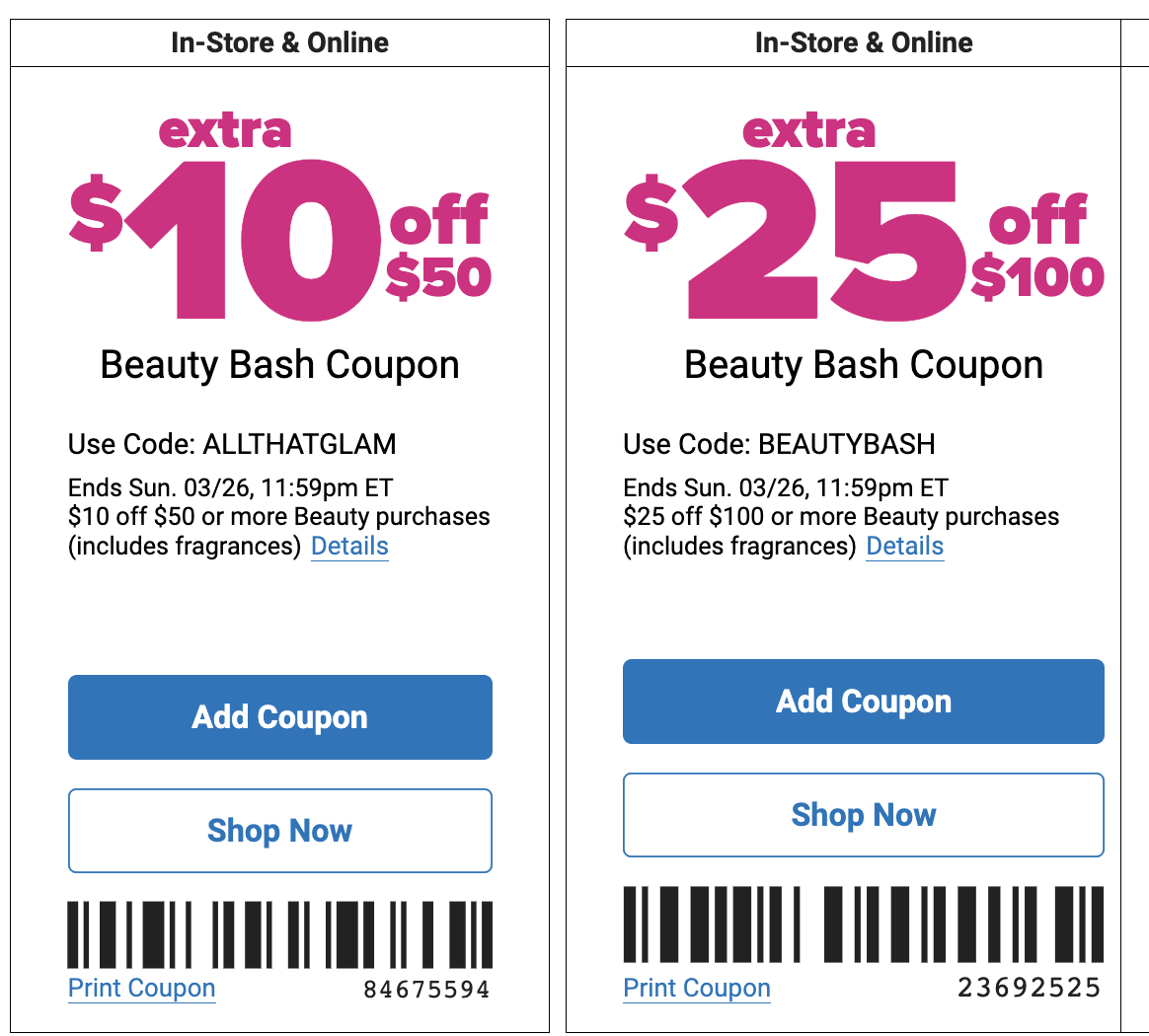Click Shop Now under the BEAUTYBASH coupon

coord(863,815)
